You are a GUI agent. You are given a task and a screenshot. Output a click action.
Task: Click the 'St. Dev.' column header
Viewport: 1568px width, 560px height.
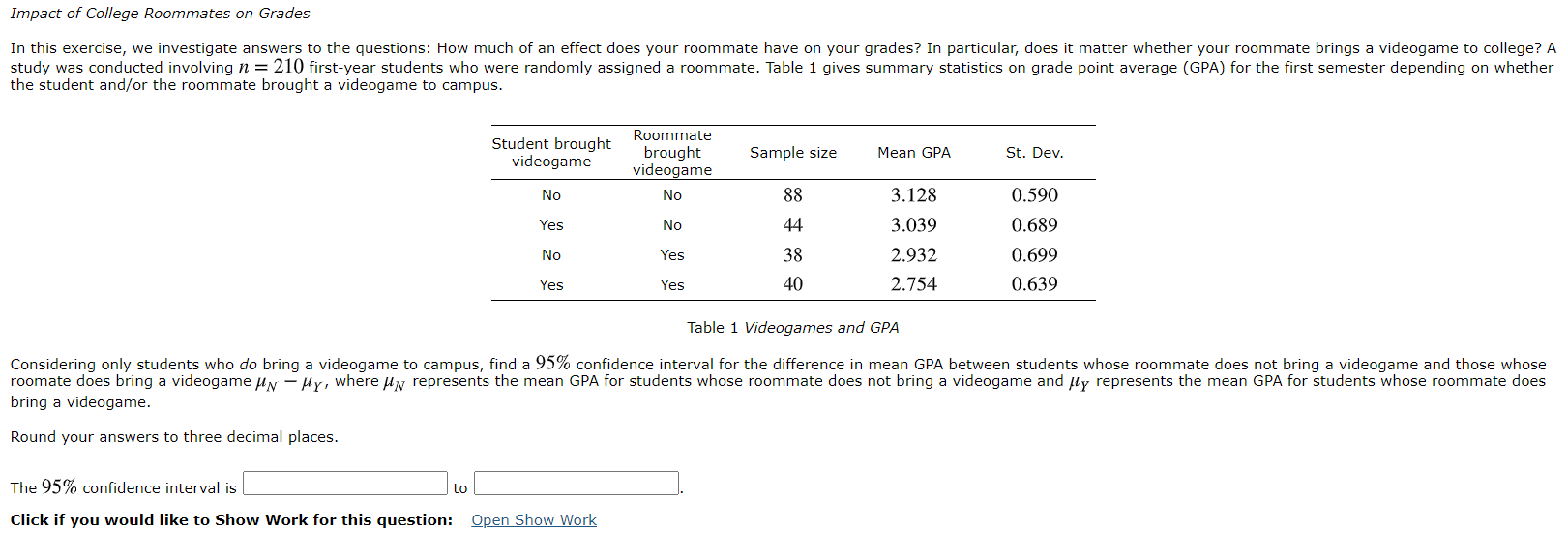[x=1034, y=153]
